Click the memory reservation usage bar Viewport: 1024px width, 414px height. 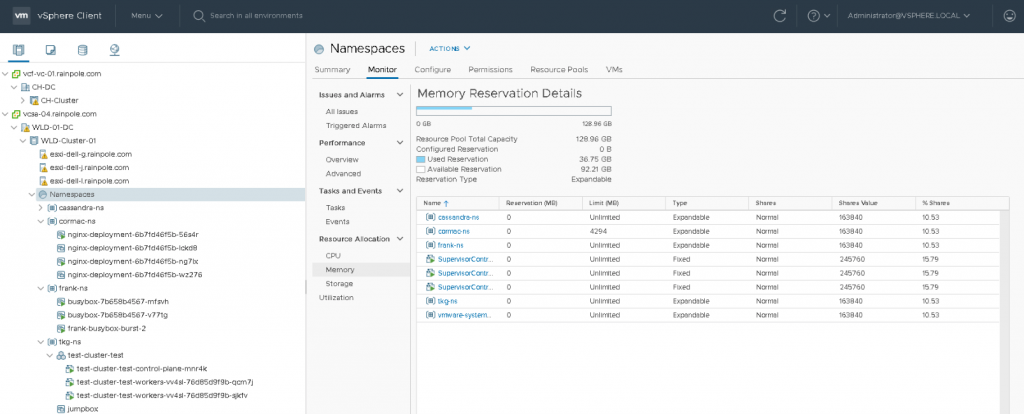click(512, 109)
